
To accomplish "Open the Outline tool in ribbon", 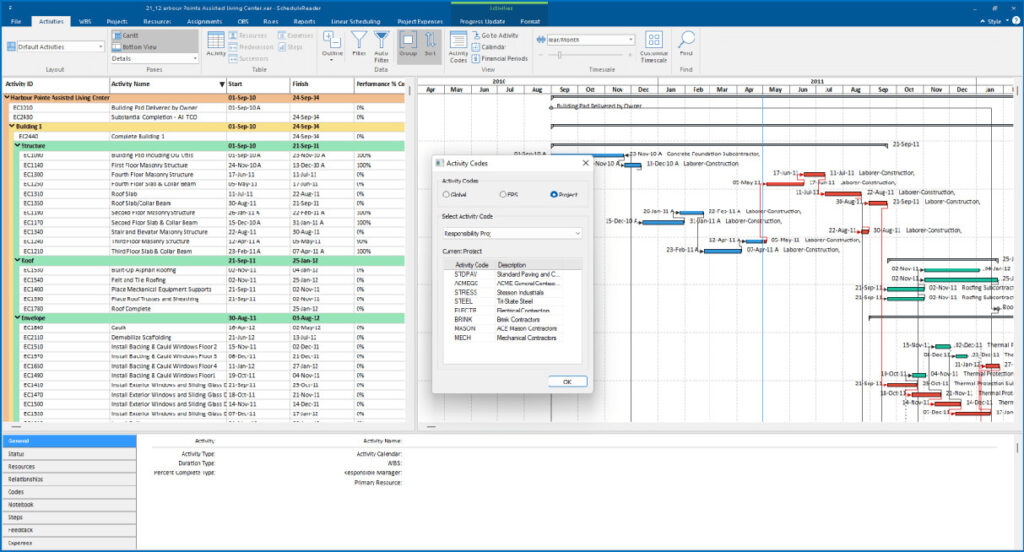I will coord(332,46).
